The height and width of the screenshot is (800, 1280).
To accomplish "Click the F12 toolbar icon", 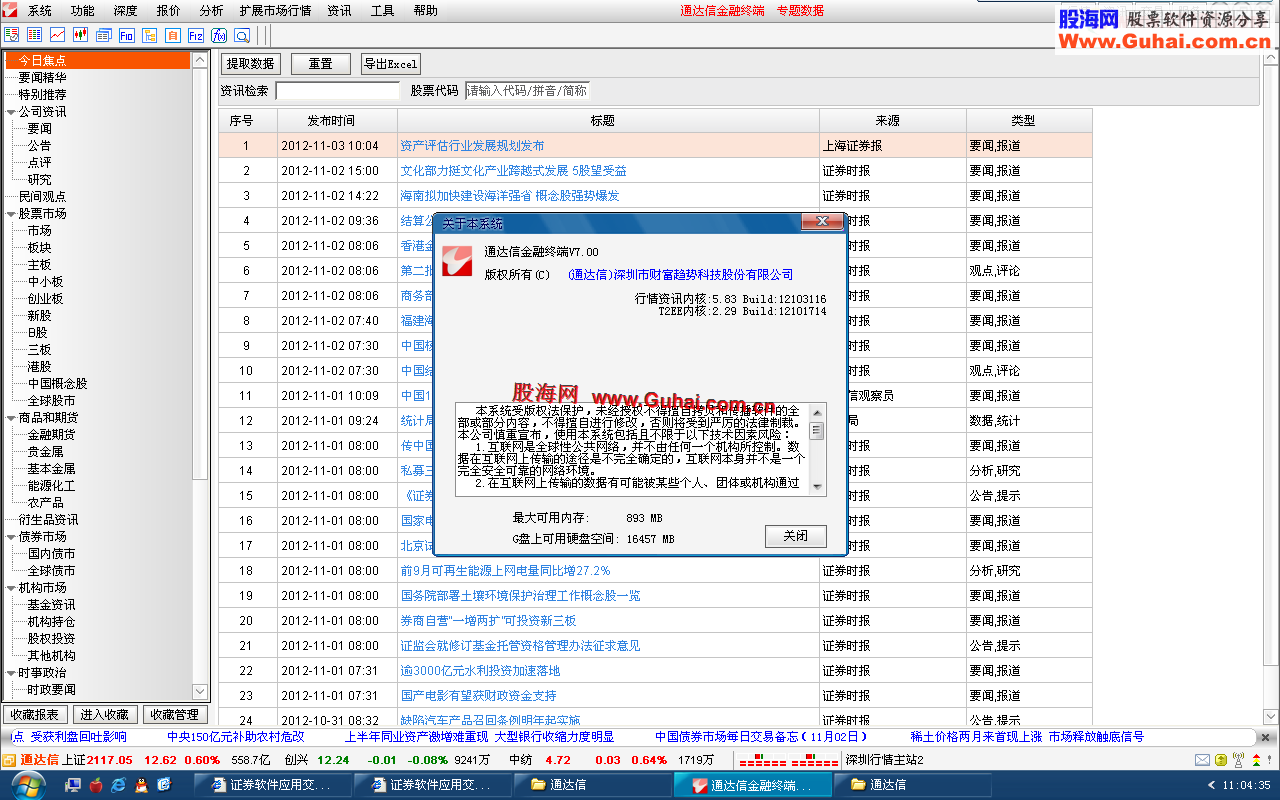I will point(196,35).
